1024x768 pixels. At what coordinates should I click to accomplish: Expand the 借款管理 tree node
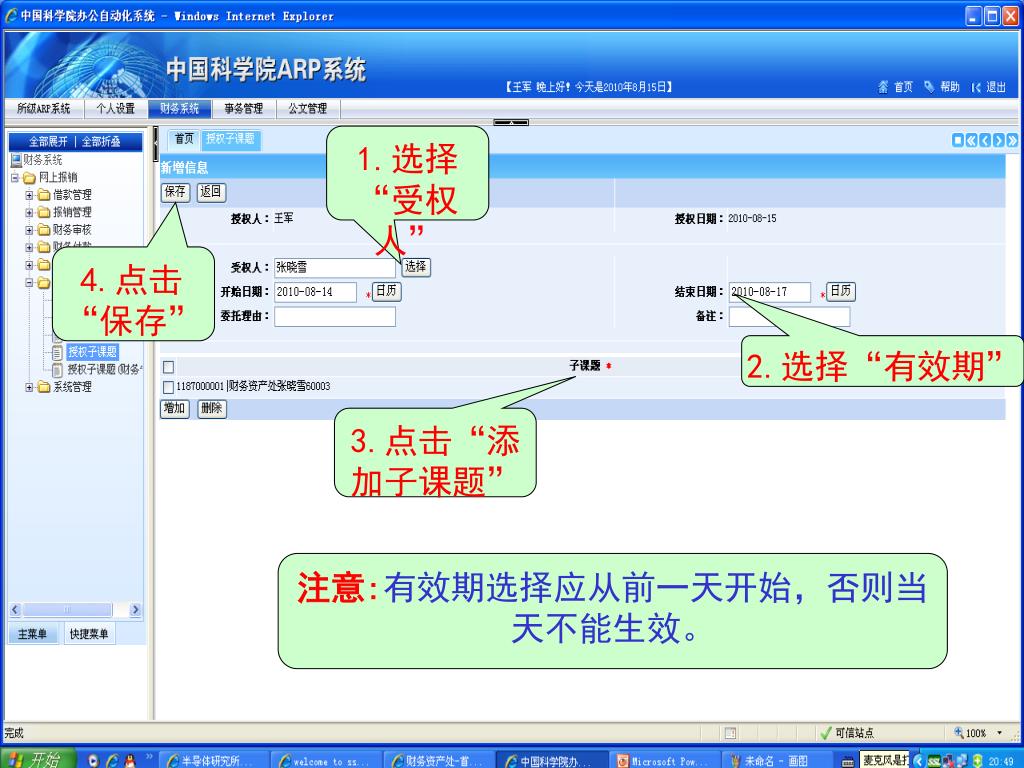click(x=29, y=195)
